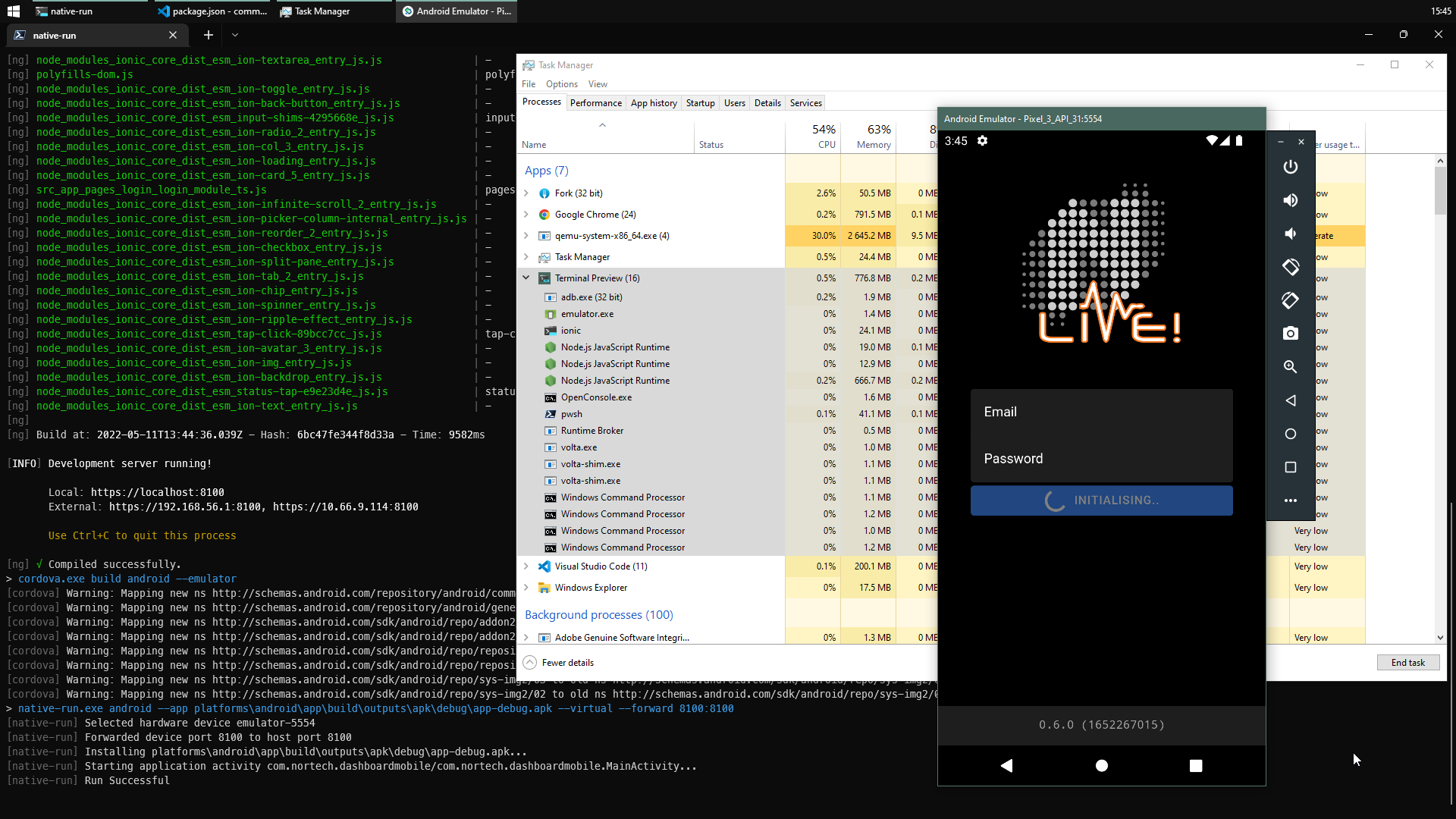Tap the Android overview square button
The width and height of the screenshot is (1456, 819).
pos(1197,766)
